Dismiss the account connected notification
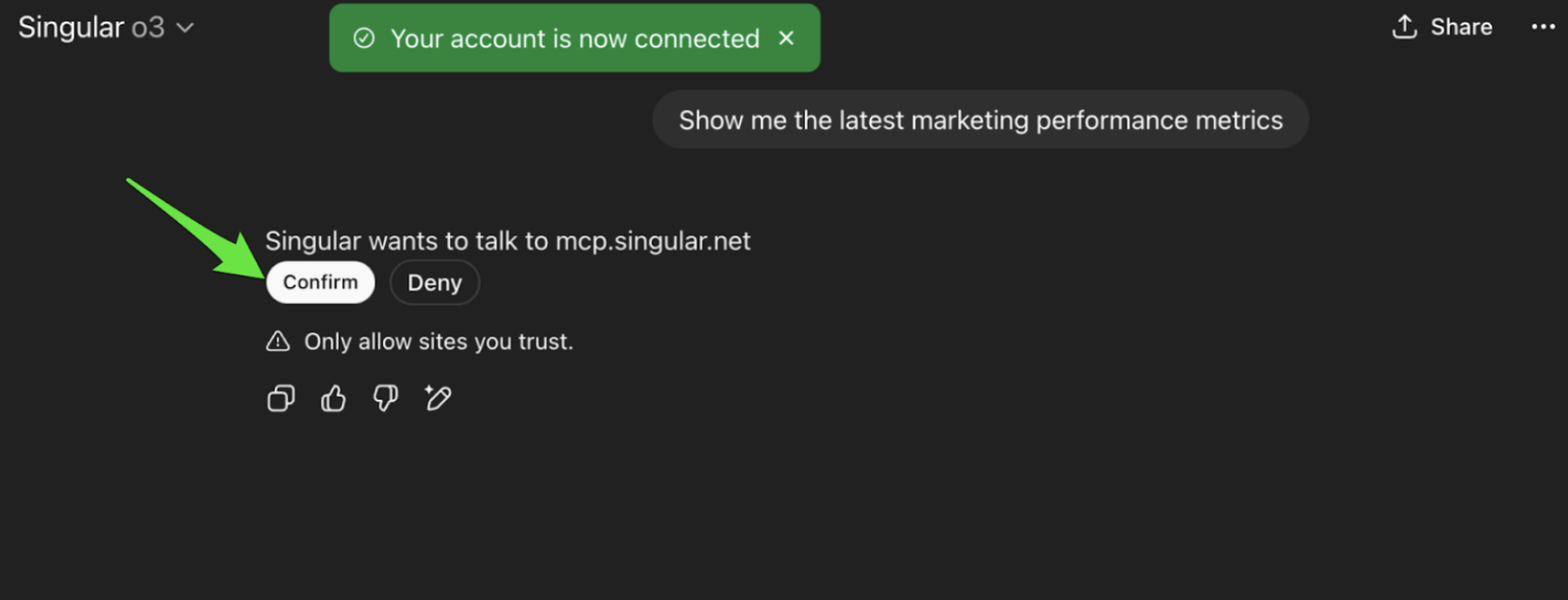1568x600 pixels. pos(787,38)
